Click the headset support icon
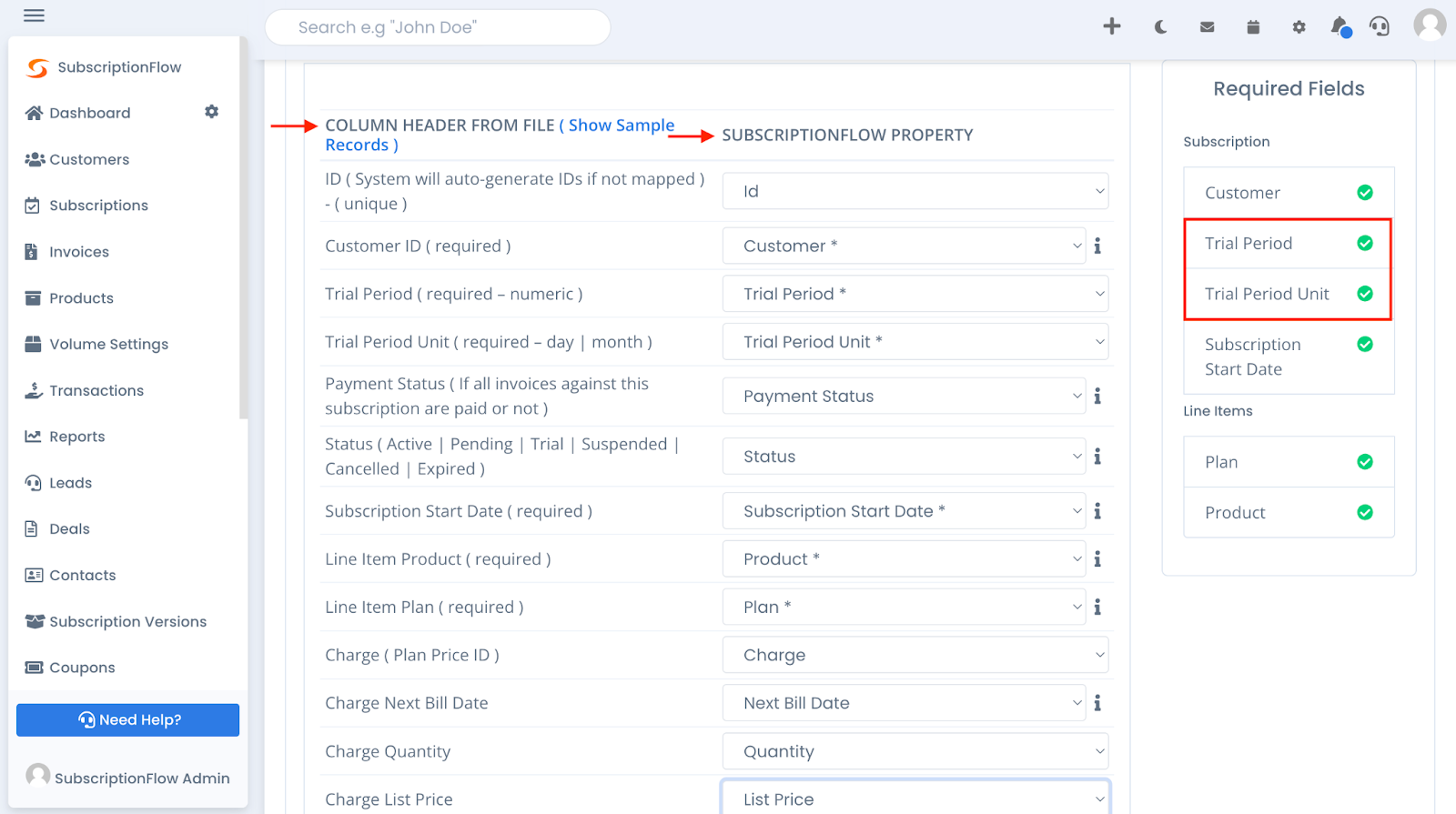This screenshot has height=814, width=1456. tap(1380, 26)
